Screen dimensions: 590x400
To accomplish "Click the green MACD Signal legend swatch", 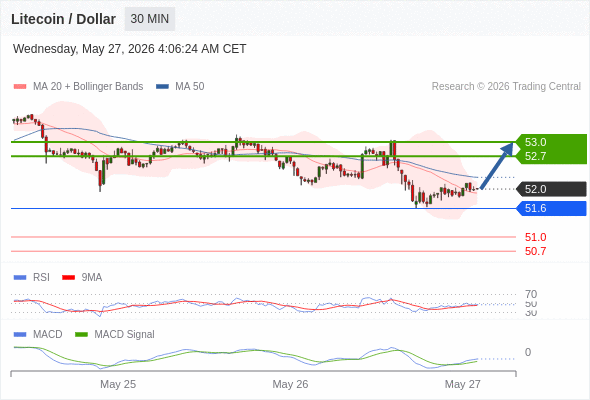I will (81, 334).
